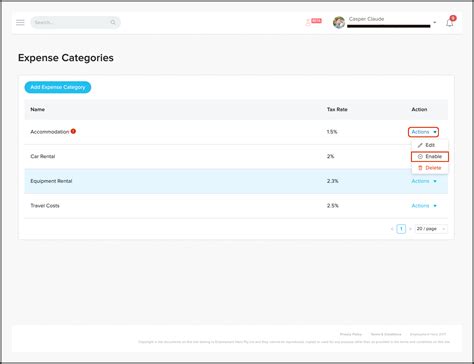
Task: Open the hamburger navigation menu
Action: pos(20,22)
